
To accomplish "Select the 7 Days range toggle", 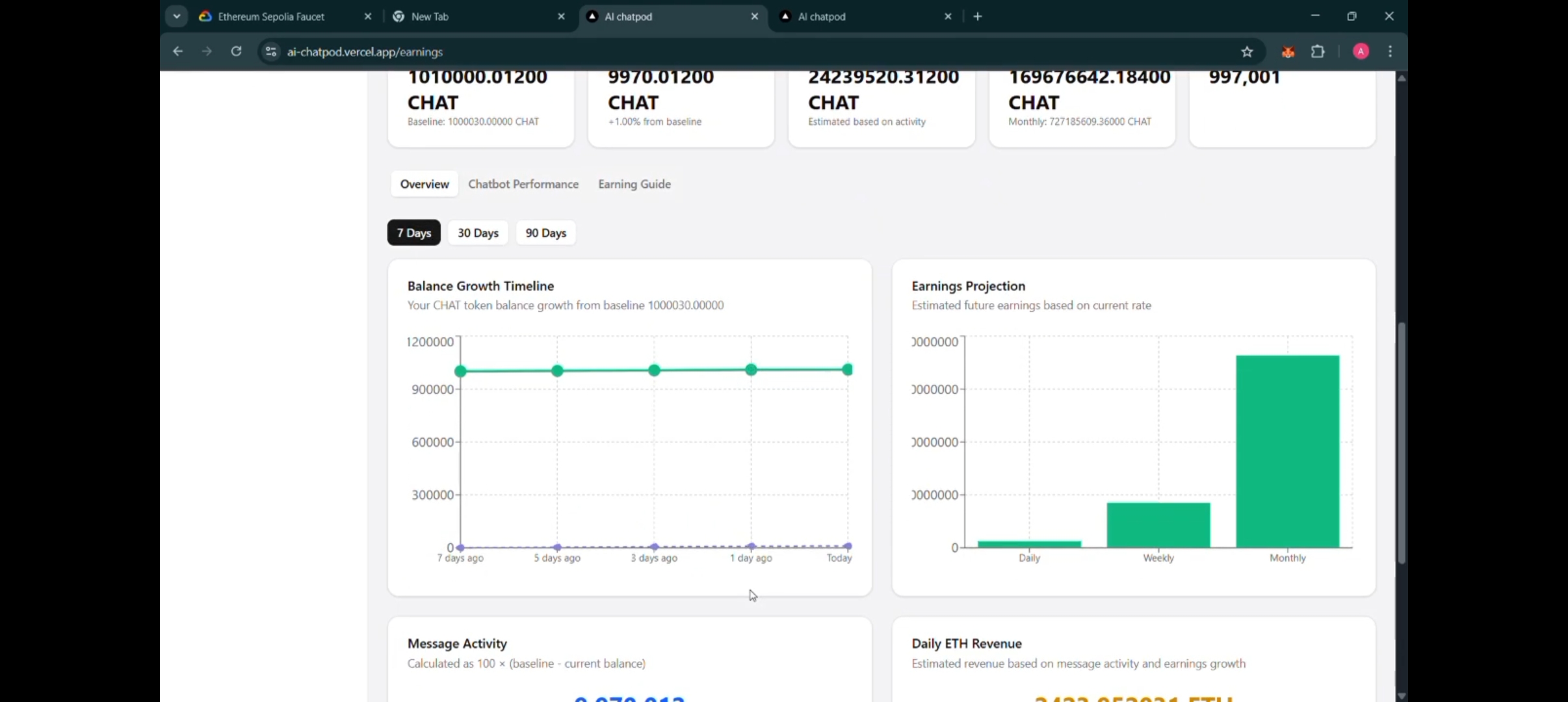I will pyautogui.click(x=413, y=233).
